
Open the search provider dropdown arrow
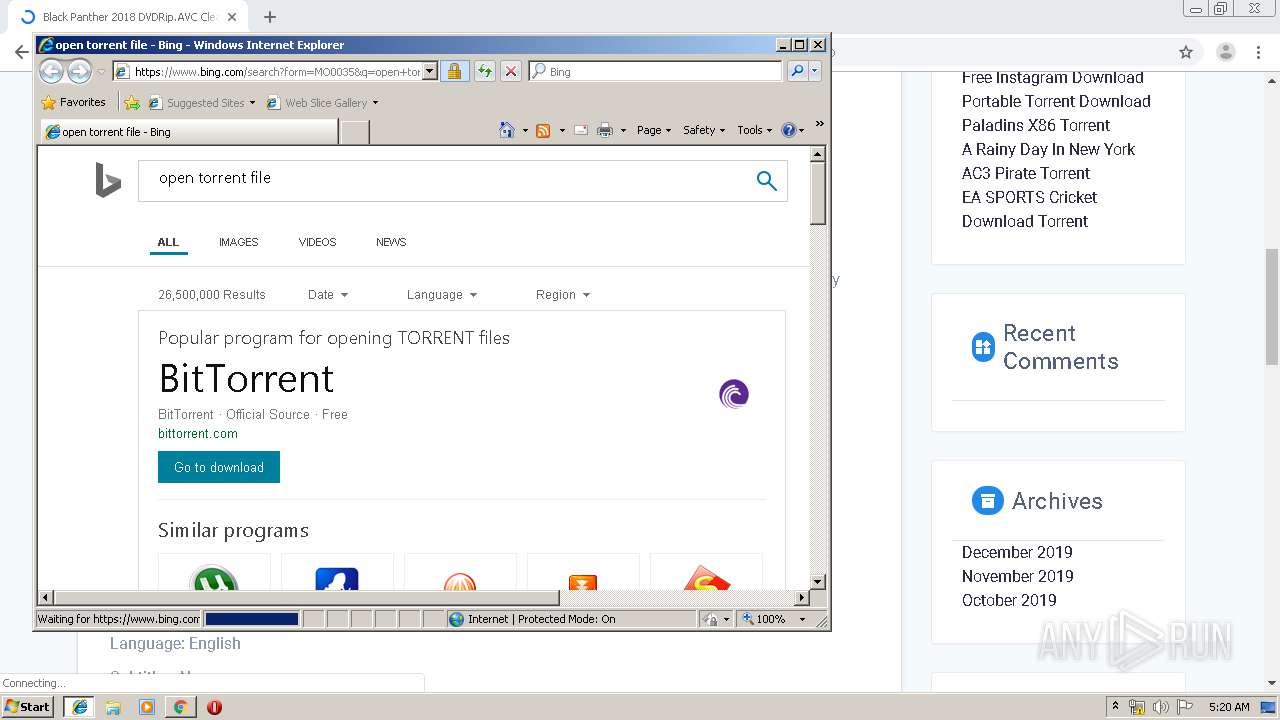815,71
